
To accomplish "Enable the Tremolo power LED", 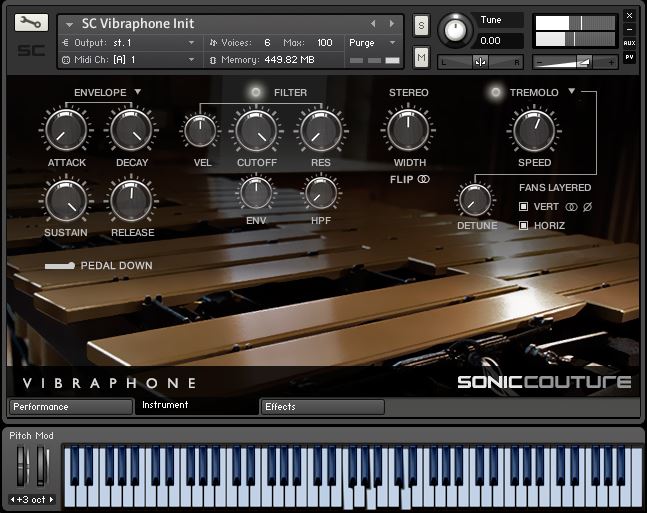I will pyautogui.click(x=496, y=92).
